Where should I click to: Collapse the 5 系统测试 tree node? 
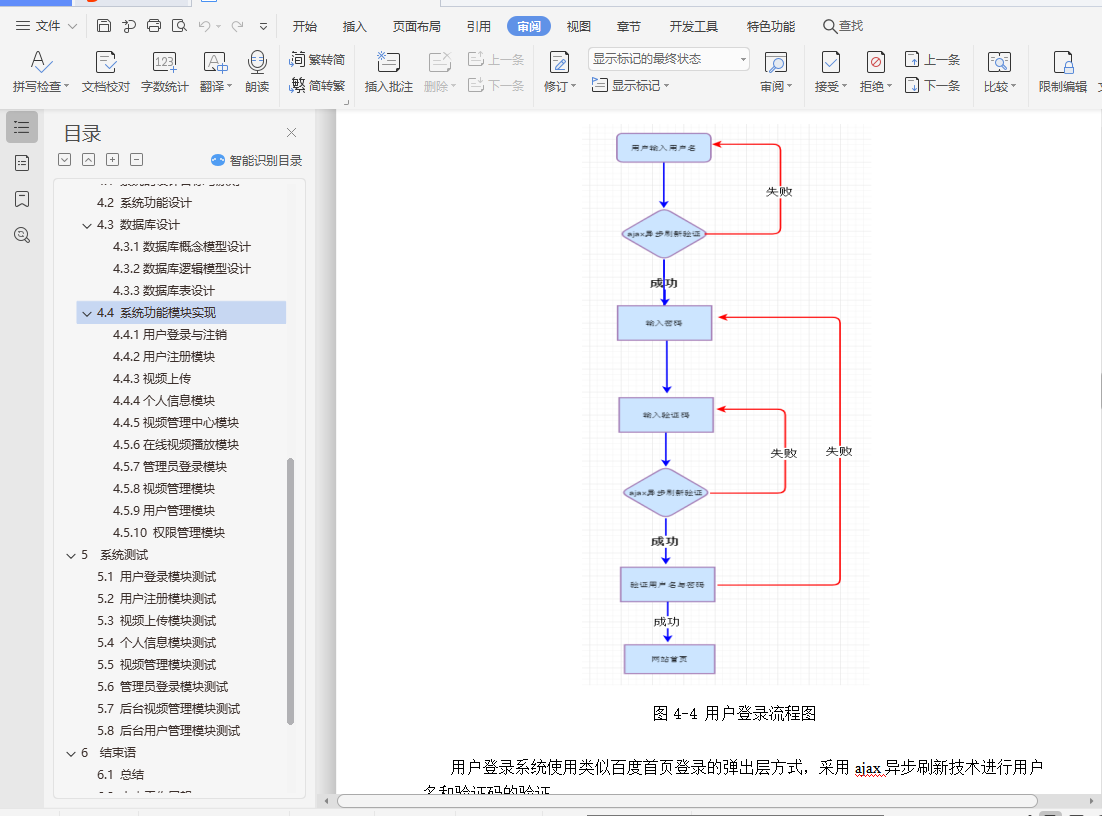[71, 556]
